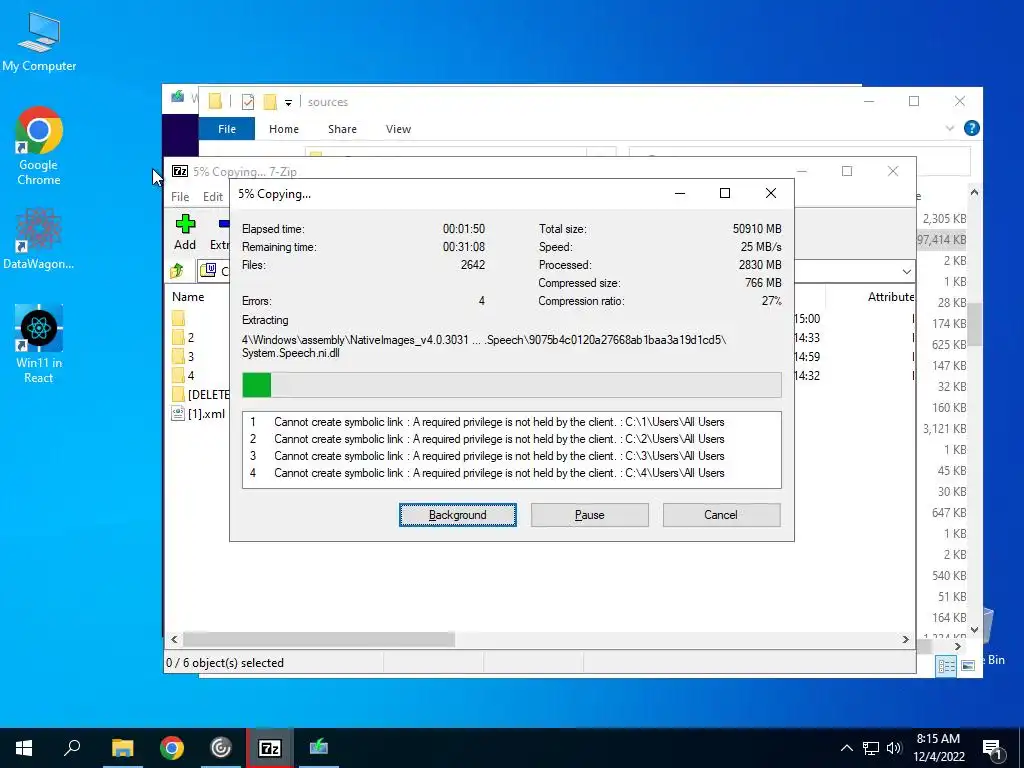Open the volume icon in the system tray
Screen dimensions: 1024x768
click(893, 748)
